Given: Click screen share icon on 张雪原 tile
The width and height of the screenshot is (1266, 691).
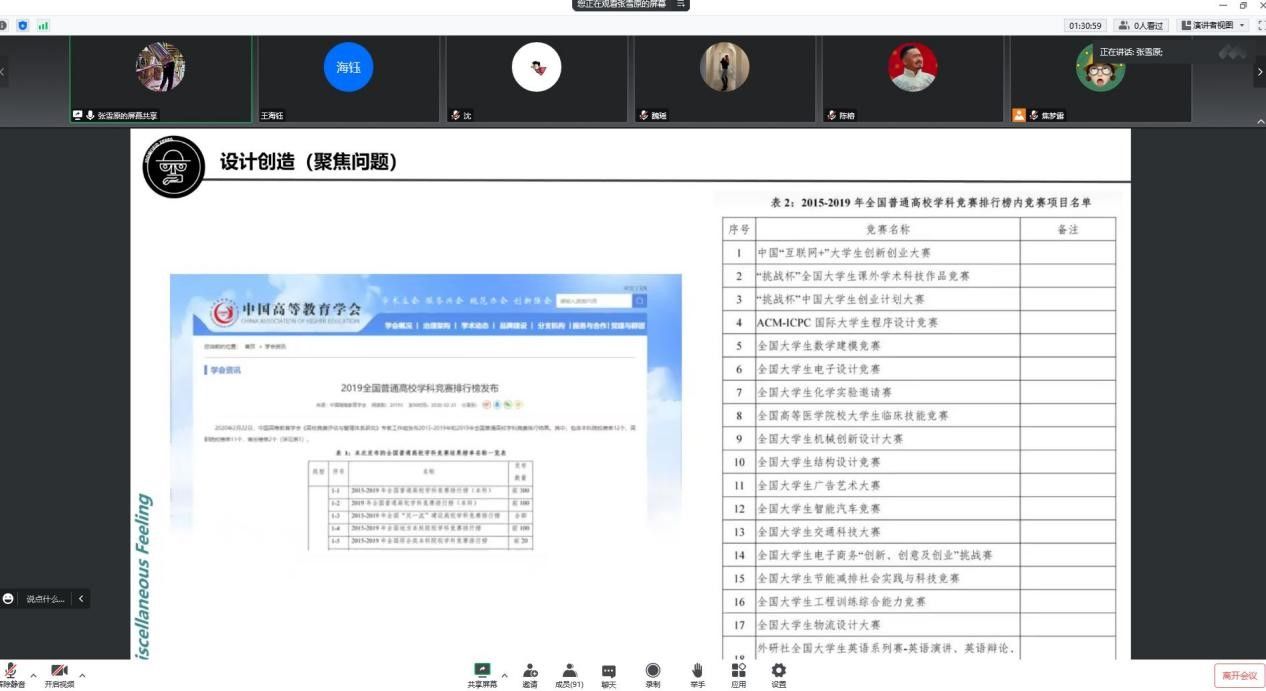Looking at the screenshot, I should [x=77, y=116].
